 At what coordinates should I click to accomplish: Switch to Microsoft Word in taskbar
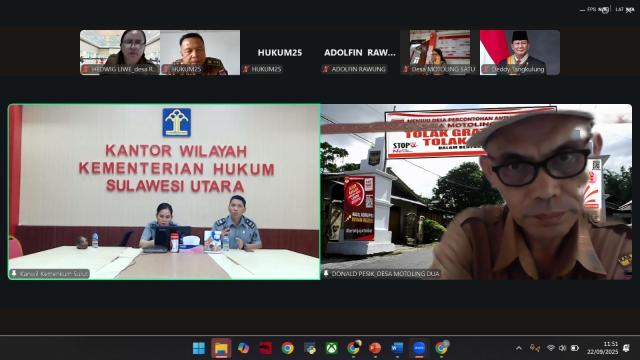point(397,348)
